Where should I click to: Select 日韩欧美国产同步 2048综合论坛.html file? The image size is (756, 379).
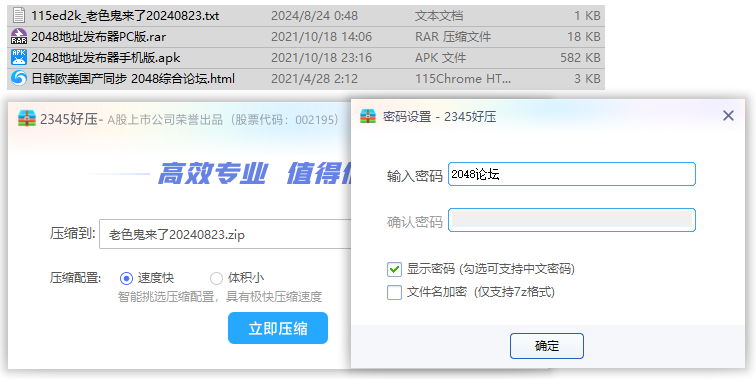tap(133, 79)
